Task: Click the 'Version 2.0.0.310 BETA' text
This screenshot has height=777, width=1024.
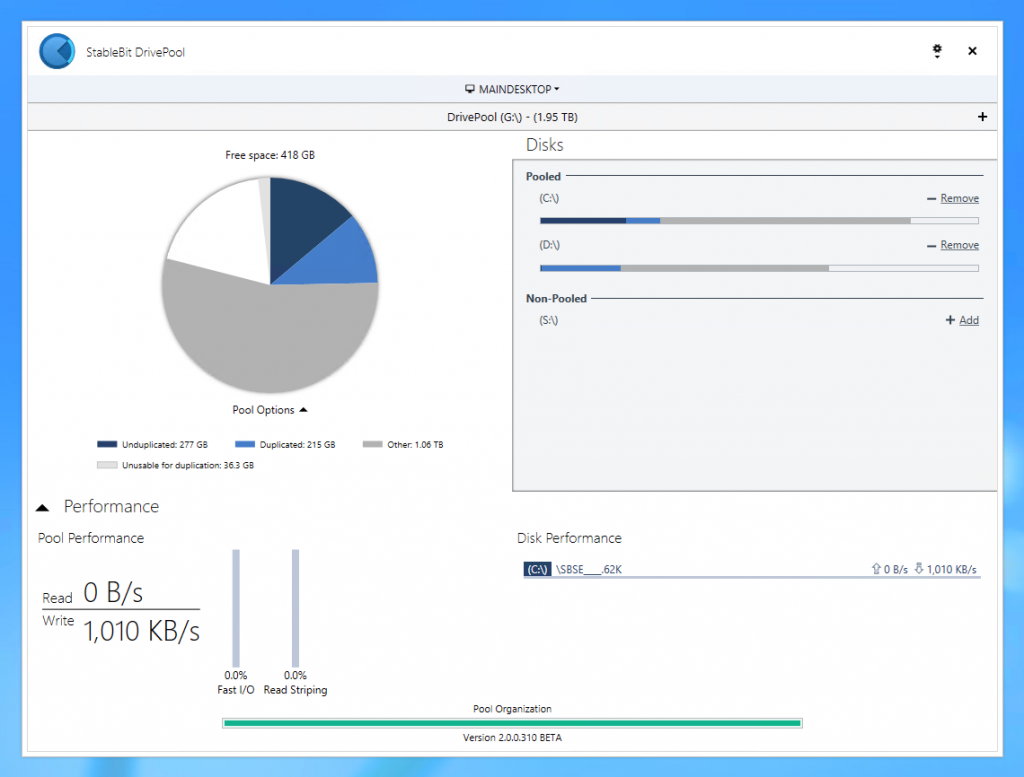Action: pyautogui.click(x=512, y=738)
